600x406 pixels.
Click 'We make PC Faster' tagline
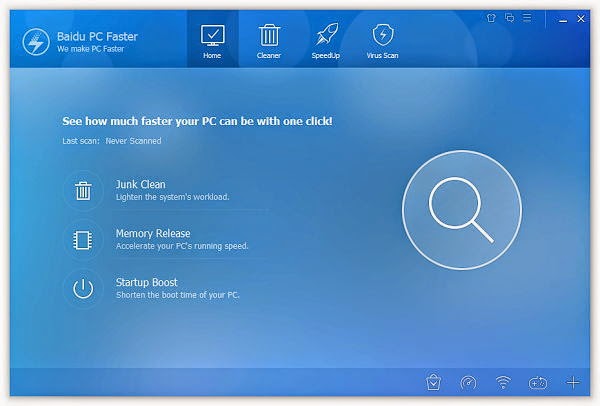pyautogui.click(x=91, y=49)
